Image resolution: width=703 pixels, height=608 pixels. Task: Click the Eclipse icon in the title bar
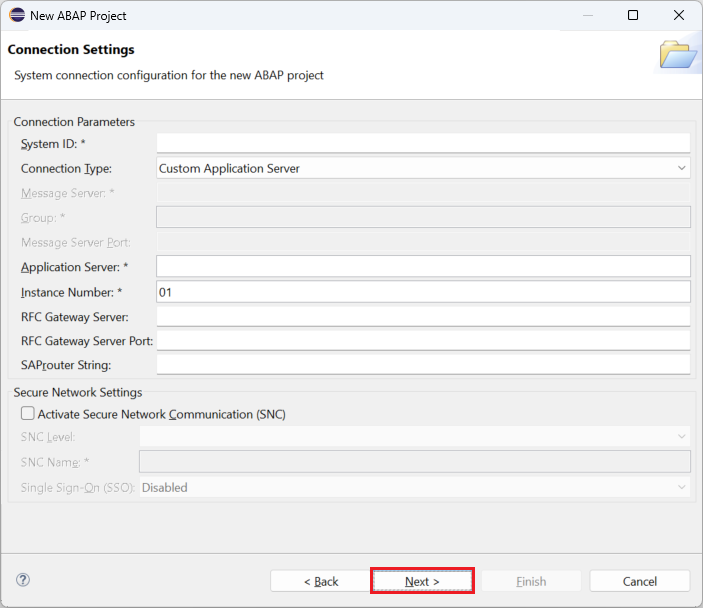17,16
